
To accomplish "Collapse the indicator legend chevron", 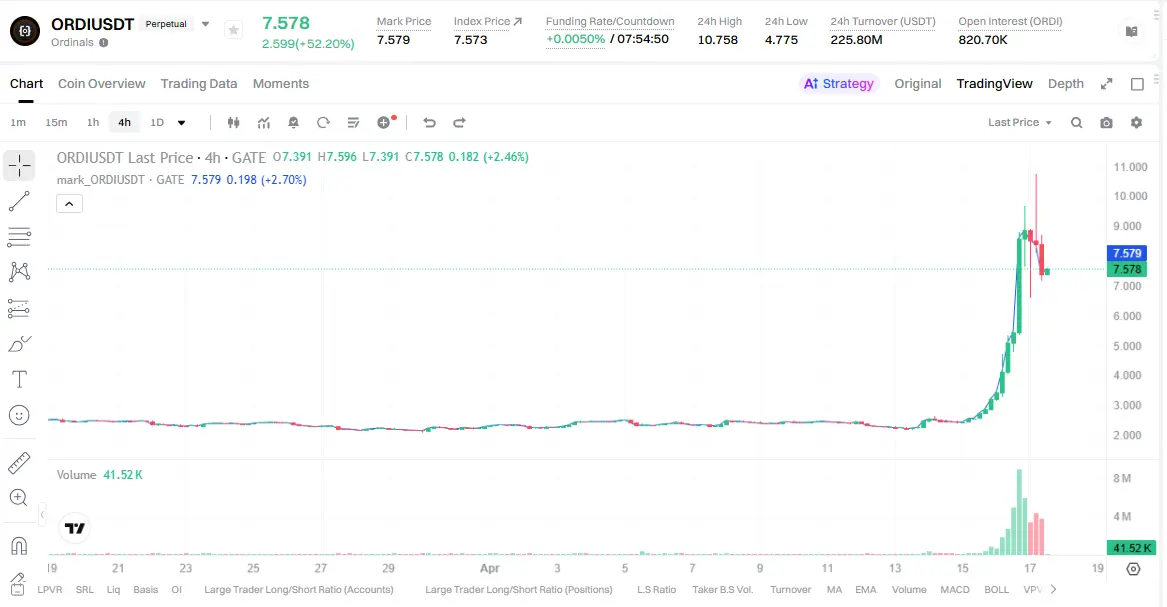I will tap(69, 204).
